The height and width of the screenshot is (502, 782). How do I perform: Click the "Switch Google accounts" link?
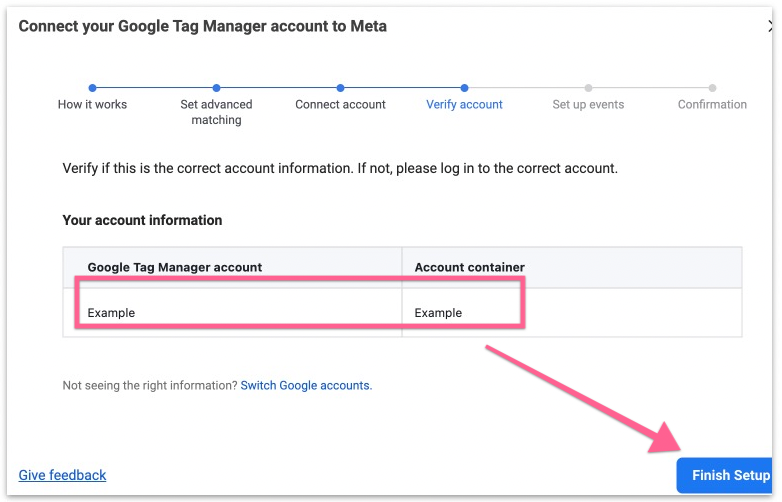coord(305,385)
